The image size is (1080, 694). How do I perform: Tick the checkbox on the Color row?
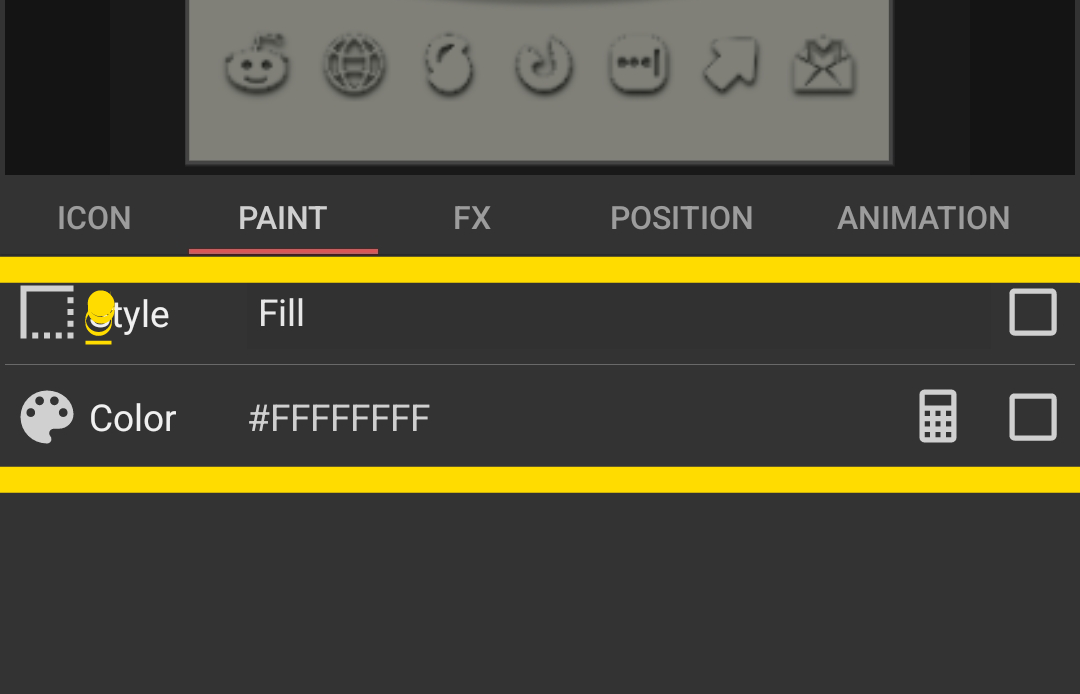click(1032, 417)
